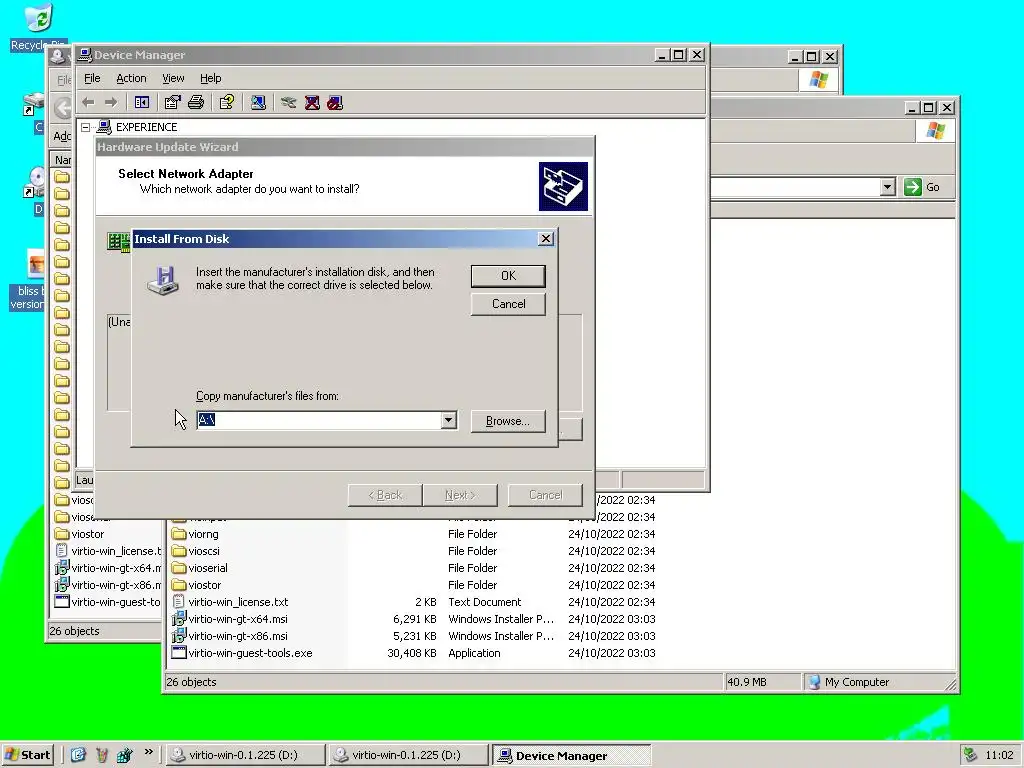Expand the quick launch overflow chevron
The image size is (1024, 768).
(149, 752)
